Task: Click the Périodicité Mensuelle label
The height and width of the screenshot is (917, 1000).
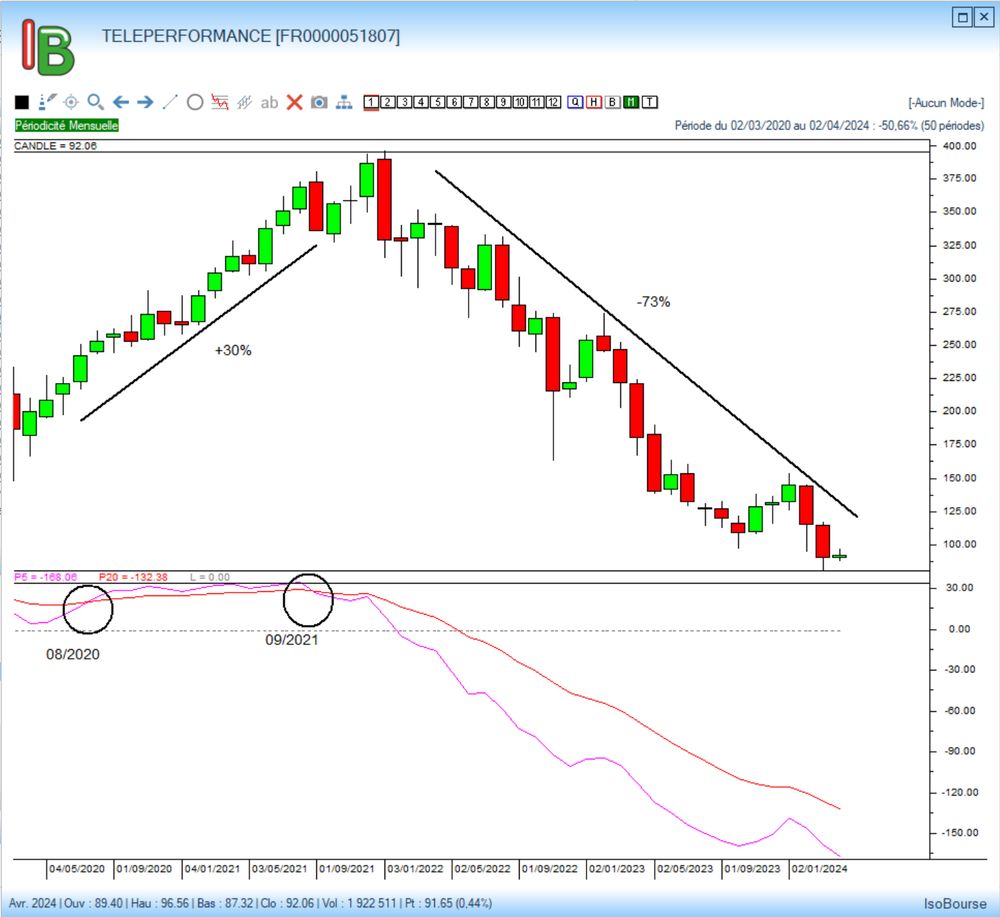Action: pos(67,126)
